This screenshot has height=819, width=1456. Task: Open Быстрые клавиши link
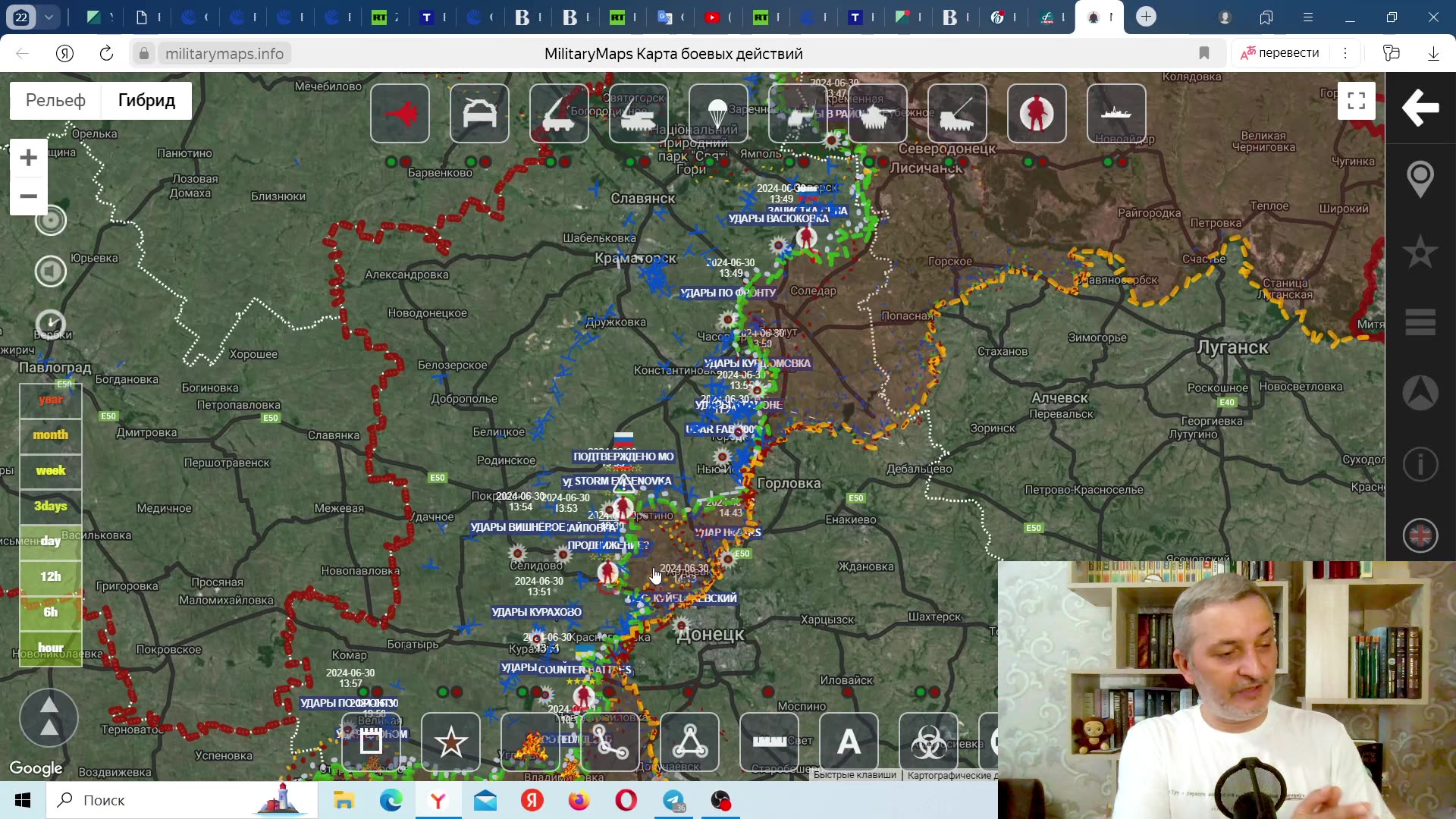pos(855,775)
